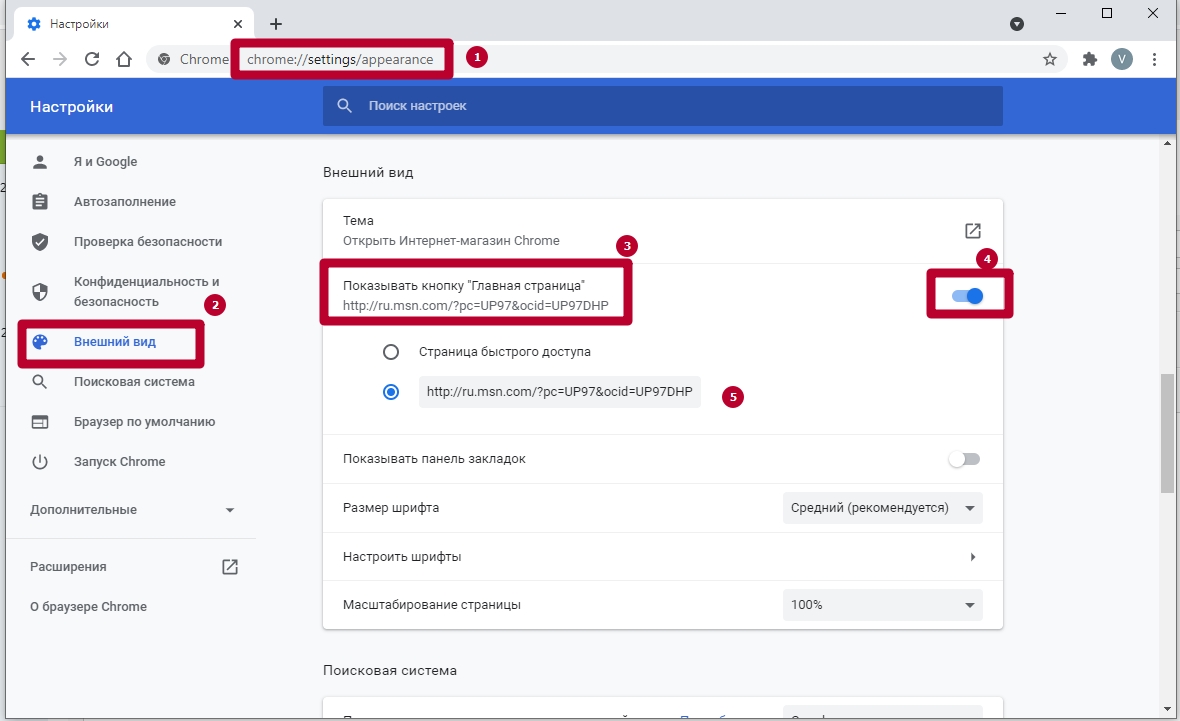Click the palette icon for Внешний вид

(x=40, y=342)
